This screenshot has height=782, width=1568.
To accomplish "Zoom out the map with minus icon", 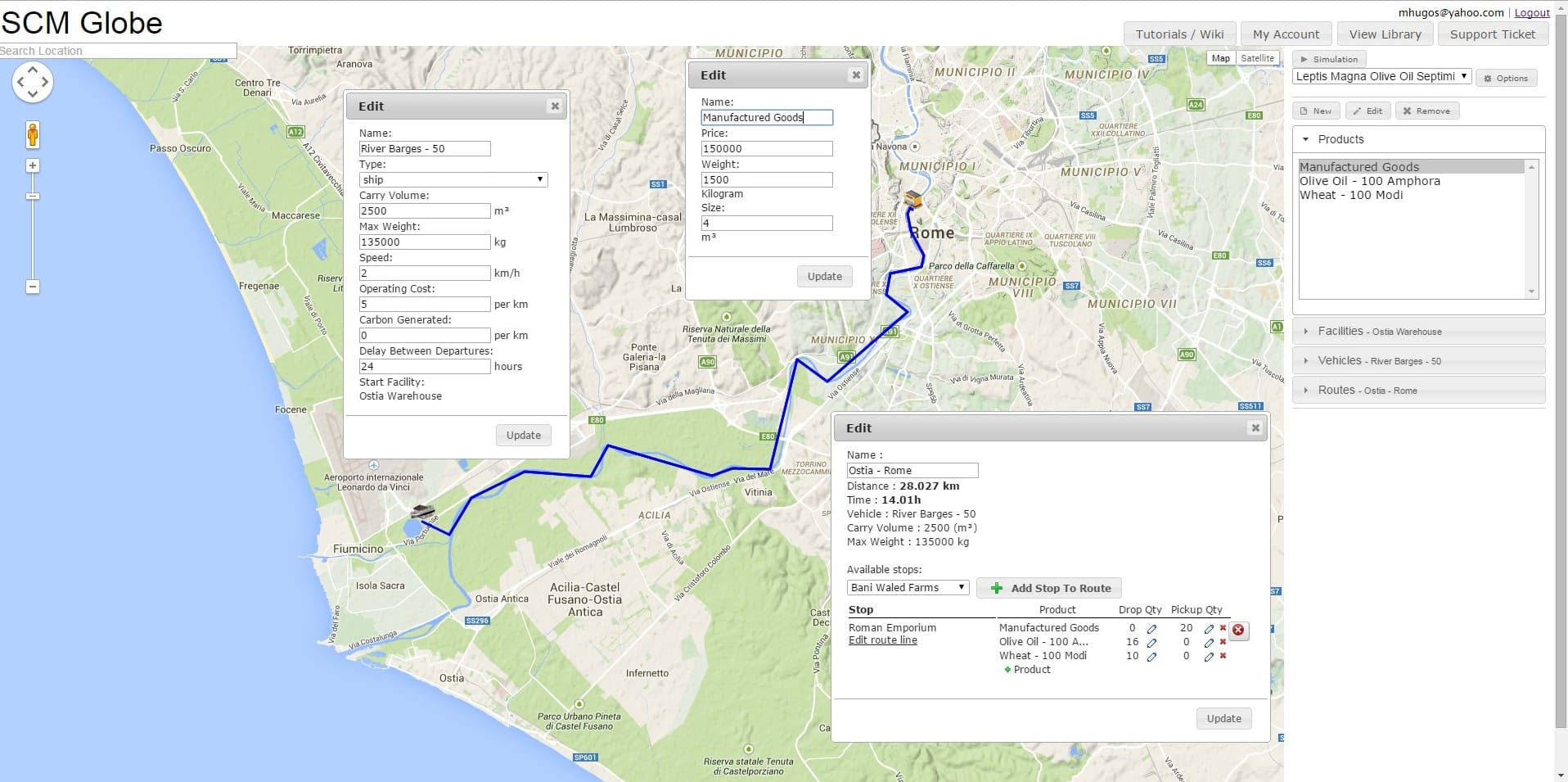I will (x=33, y=287).
